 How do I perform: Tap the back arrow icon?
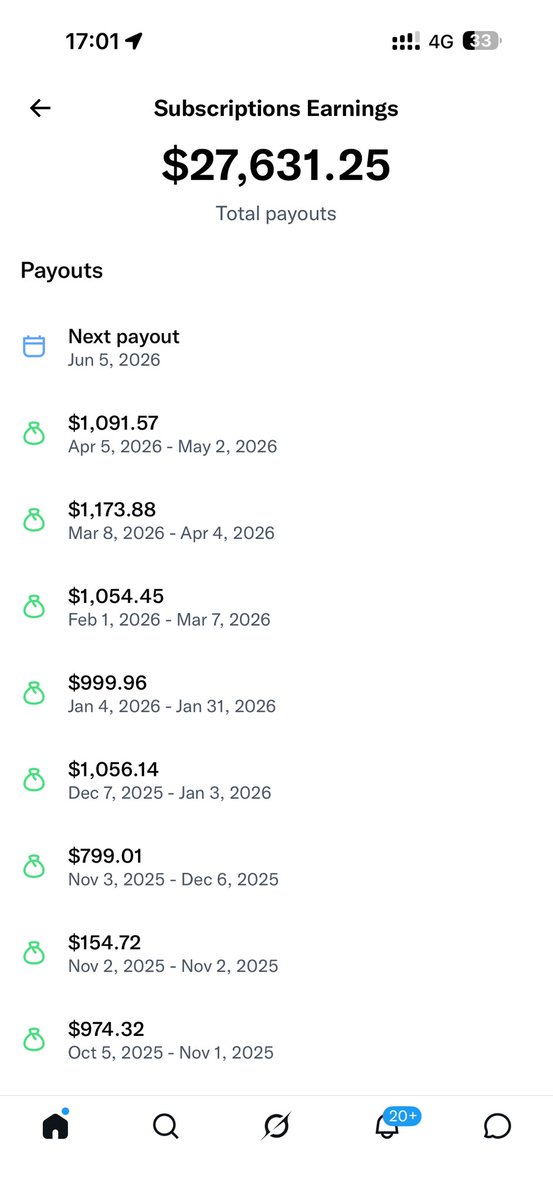(x=40, y=109)
